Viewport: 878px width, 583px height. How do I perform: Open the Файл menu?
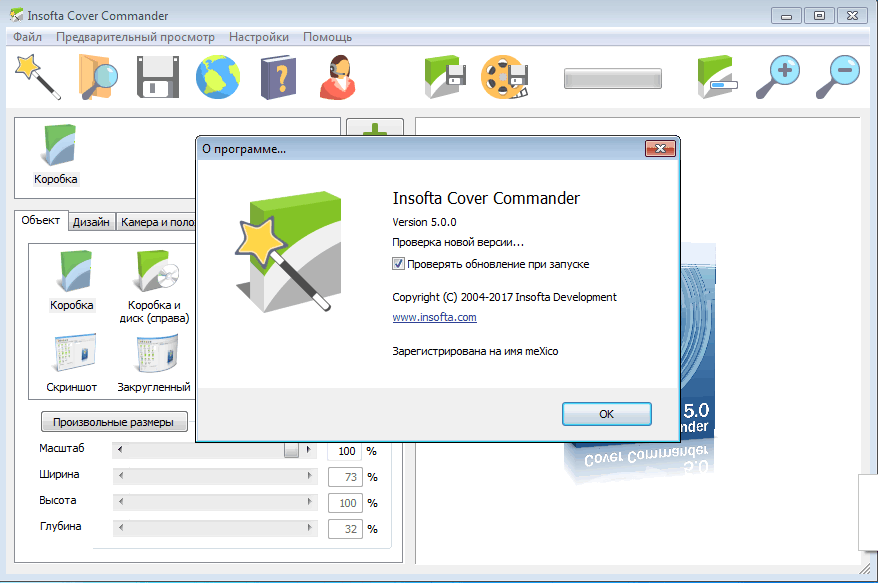point(27,37)
